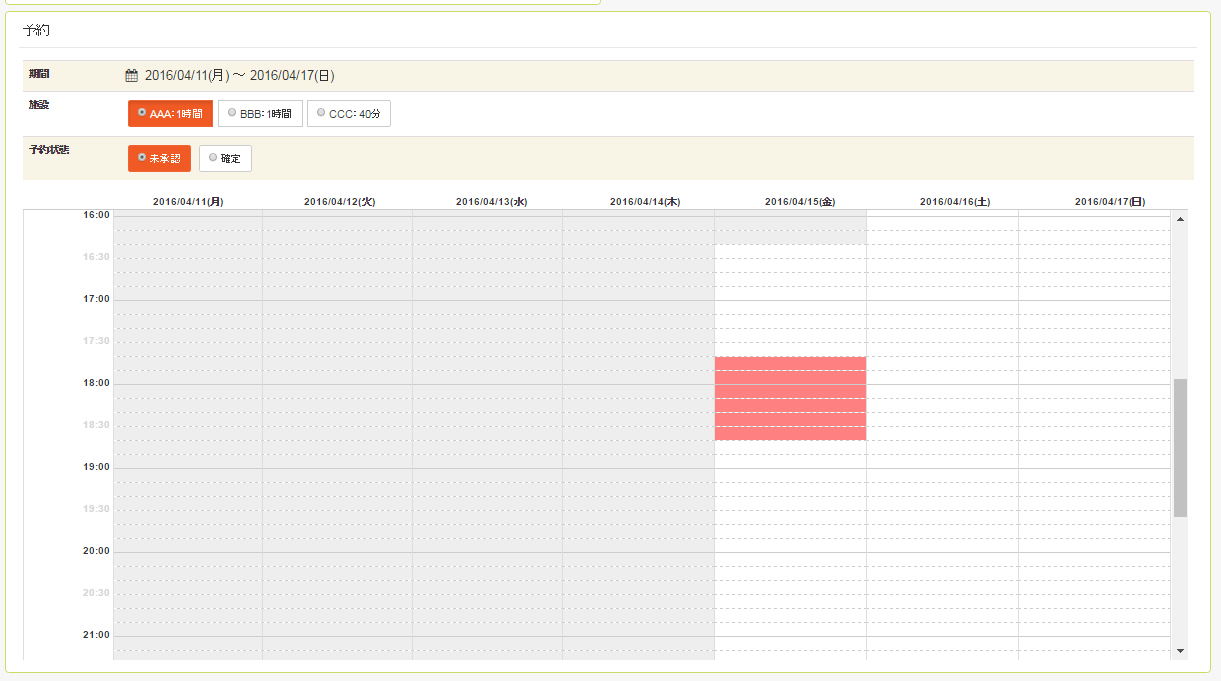Click the 2016/04/16(土) column header
Image resolution: width=1221 pixels, height=681 pixels.
tap(955, 201)
